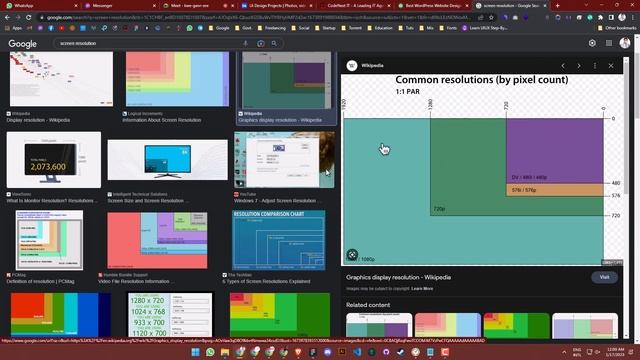Open the PCMag definition of resolution thumbnail

click(x=49, y=240)
